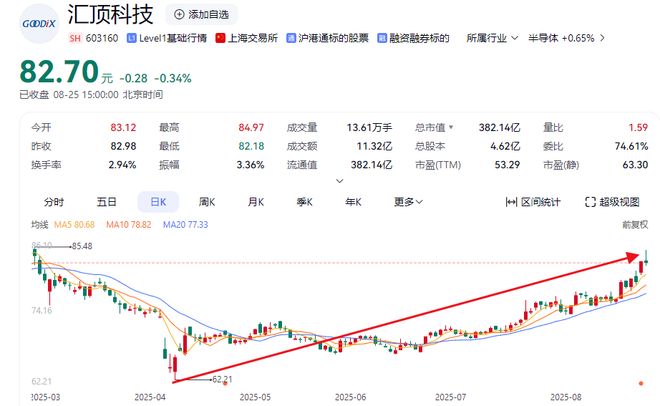Click the 昨收 value 82.98
Viewport: 660px width, 406px height.
coord(123,146)
